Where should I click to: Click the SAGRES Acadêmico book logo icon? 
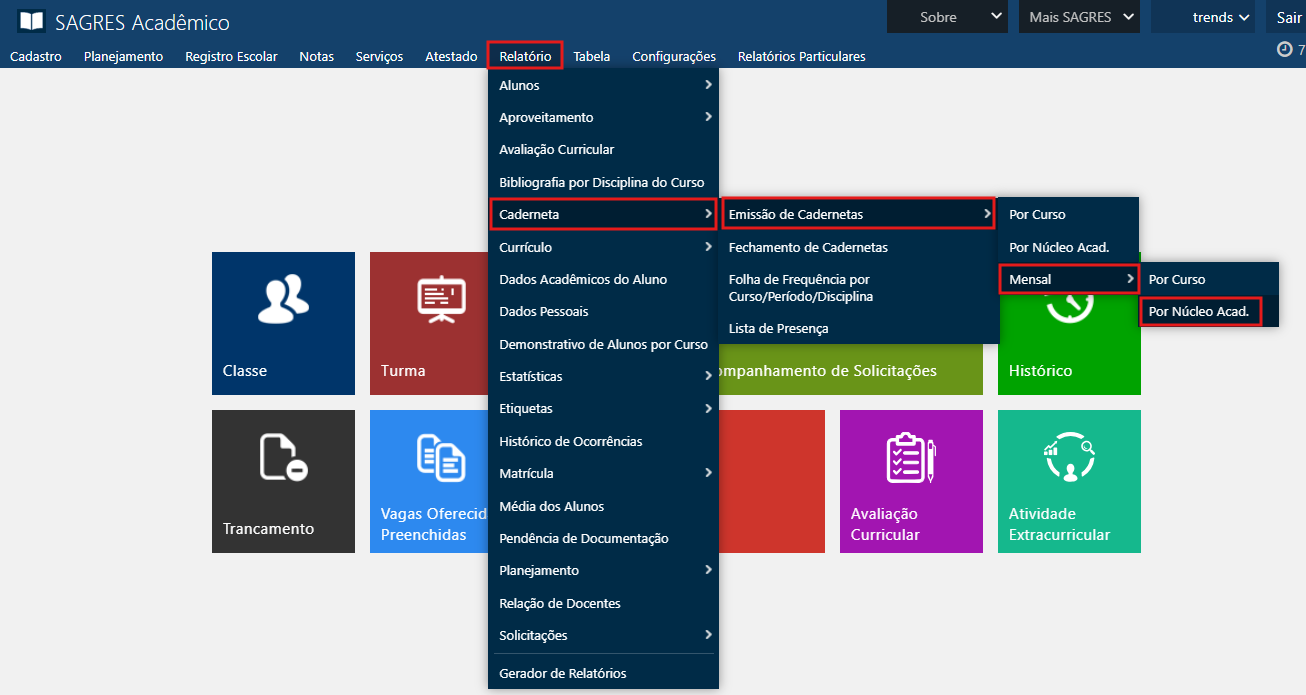pyautogui.click(x=31, y=22)
